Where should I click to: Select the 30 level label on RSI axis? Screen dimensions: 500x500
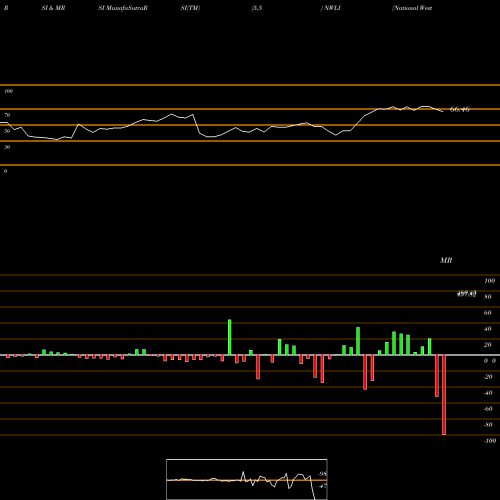[7, 147]
